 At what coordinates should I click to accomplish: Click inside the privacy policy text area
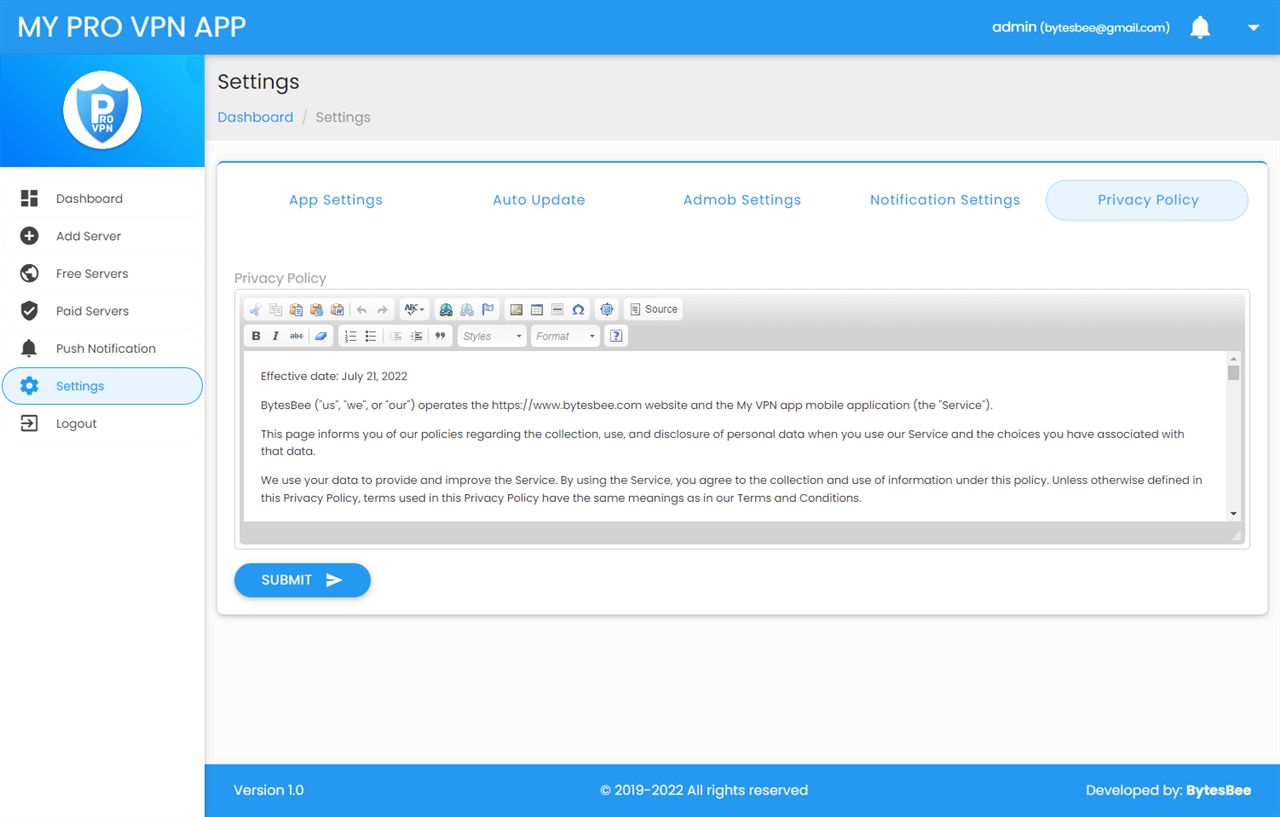pos(735,436)
